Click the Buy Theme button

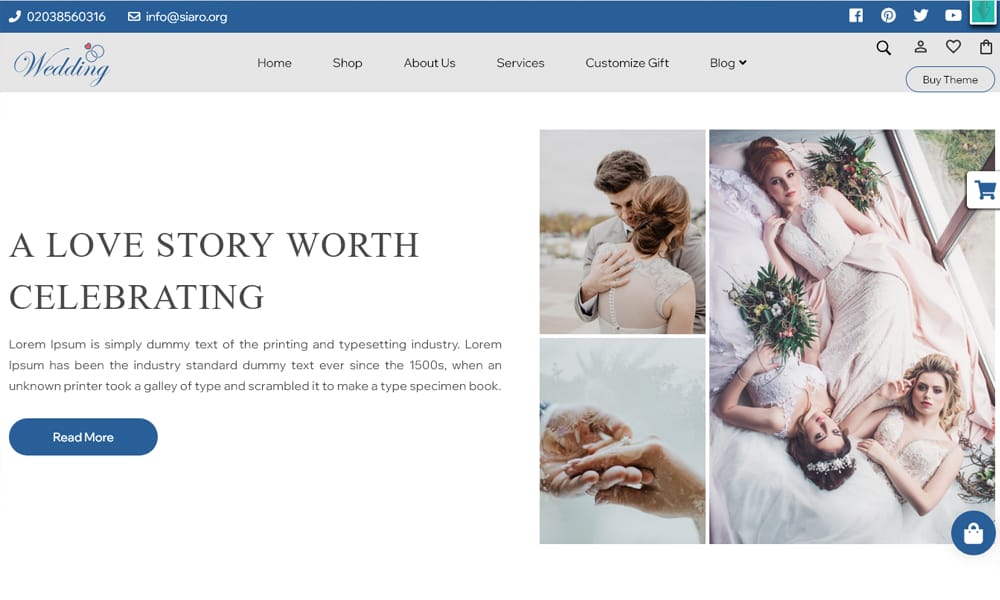[x=949, y=80]
